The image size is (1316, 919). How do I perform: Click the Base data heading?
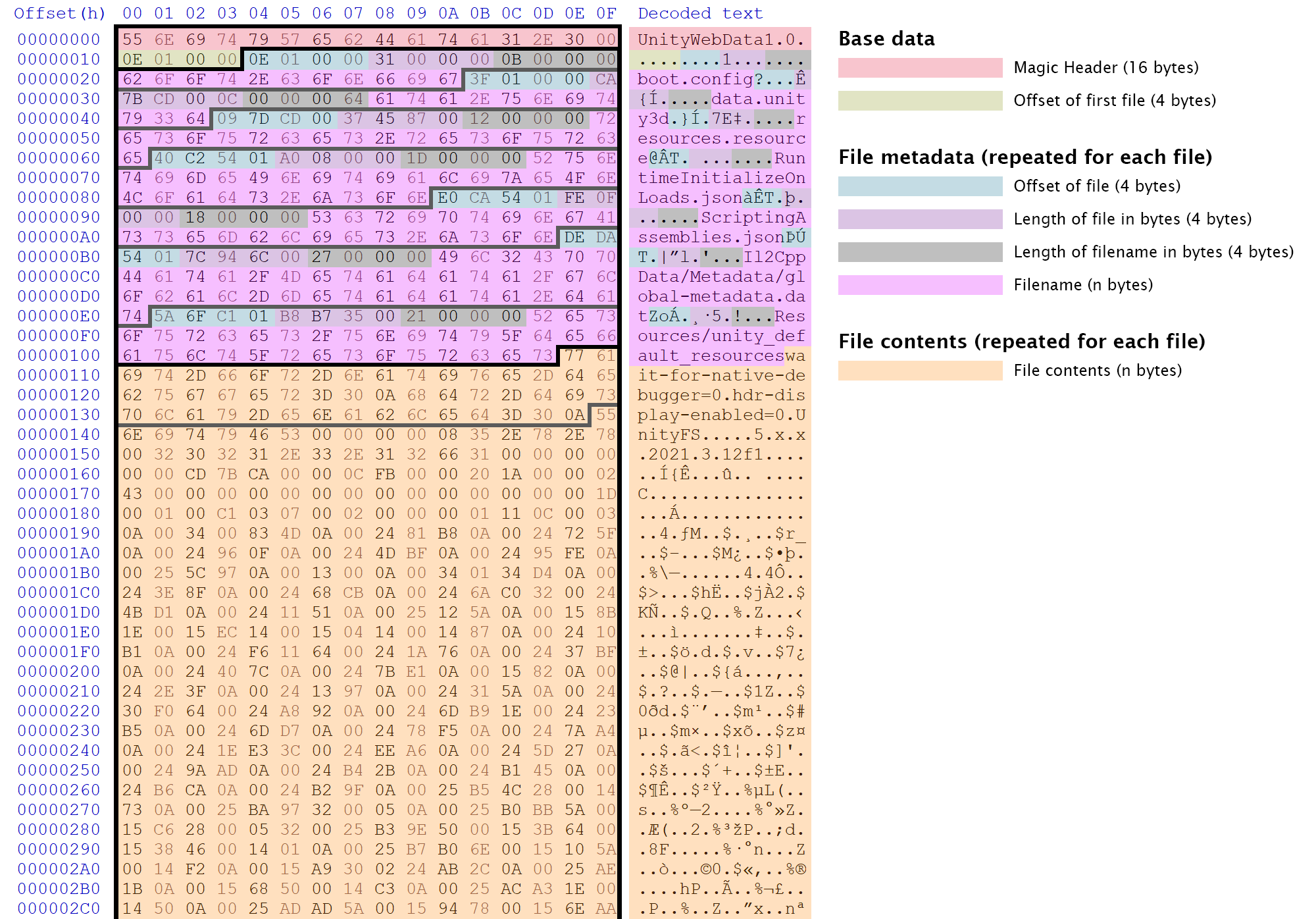(886, 39)
